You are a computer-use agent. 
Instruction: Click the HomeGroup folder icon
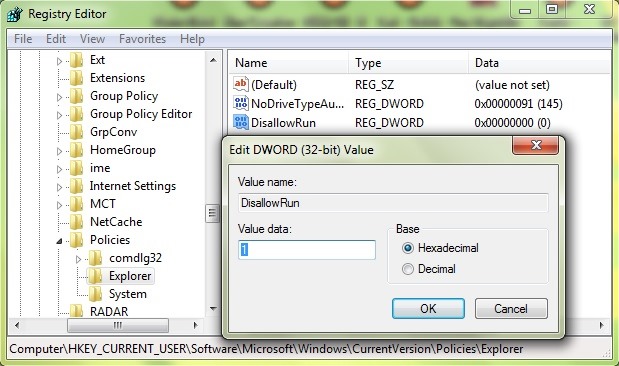pos(77,150)
